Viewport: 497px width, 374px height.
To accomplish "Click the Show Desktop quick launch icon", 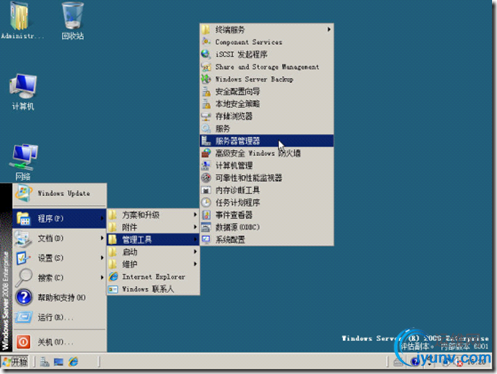I will pyautogui.click(x=59, y=362).
